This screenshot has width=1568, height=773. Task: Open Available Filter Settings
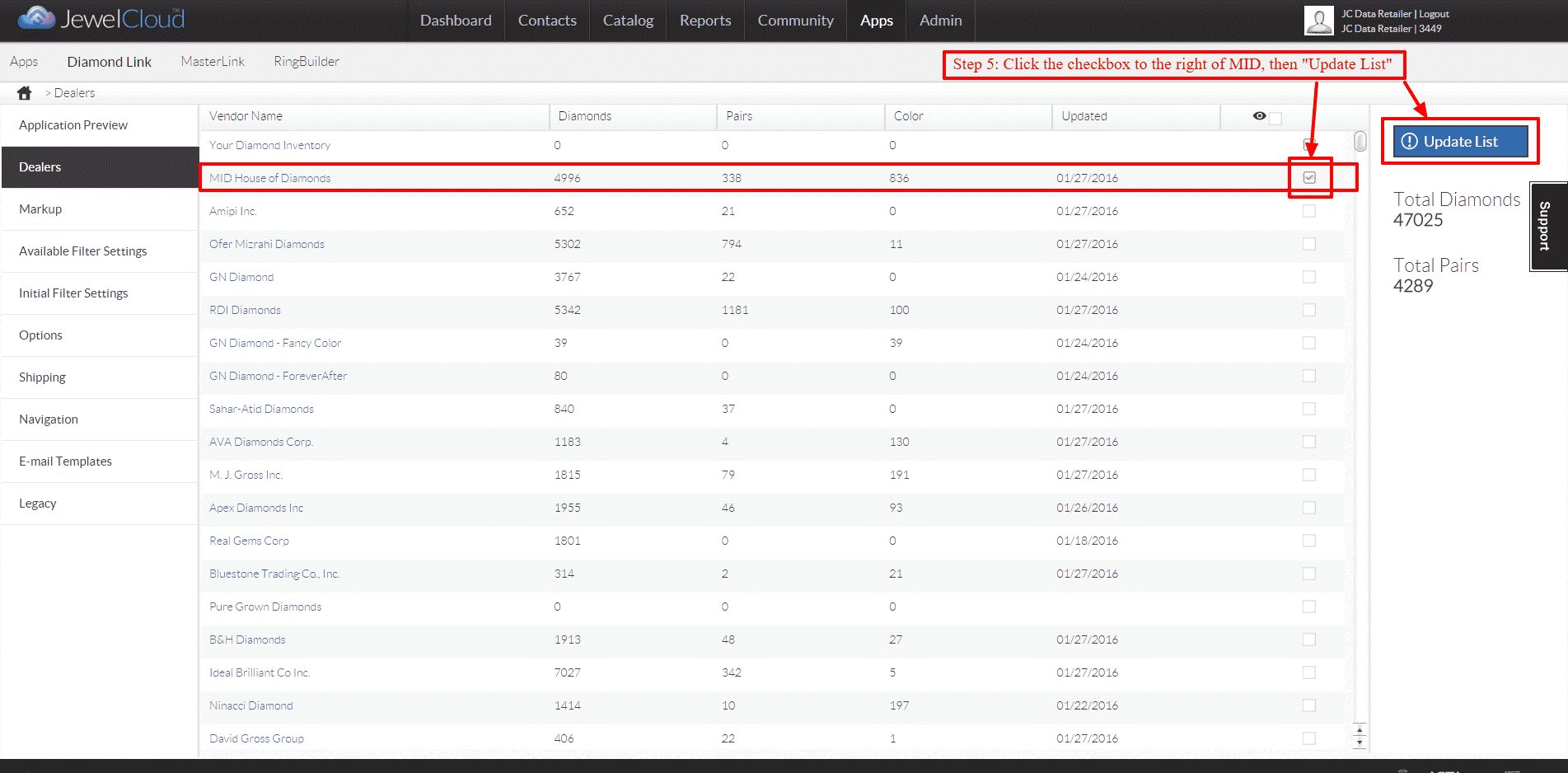click(100, 251)
